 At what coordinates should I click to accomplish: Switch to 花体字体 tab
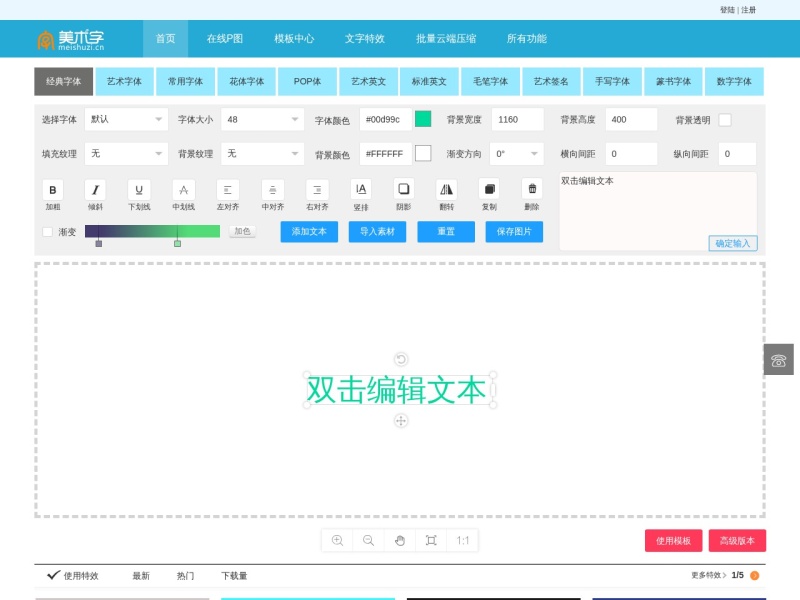(246, 82)
